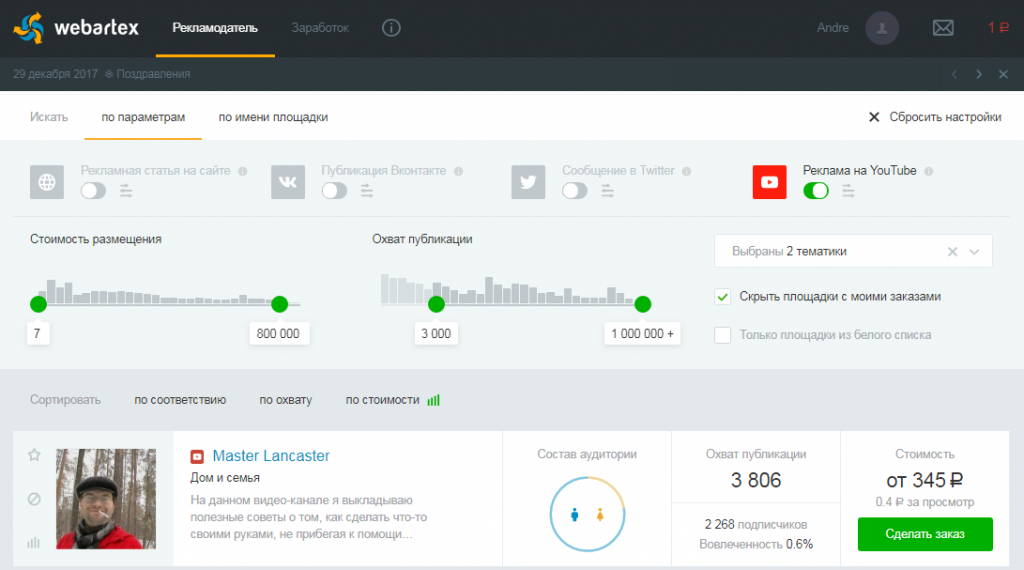The image size is (1024, 570).
Task: Expand the Выбраны 2 тематики dropdown
Action: 974,251
